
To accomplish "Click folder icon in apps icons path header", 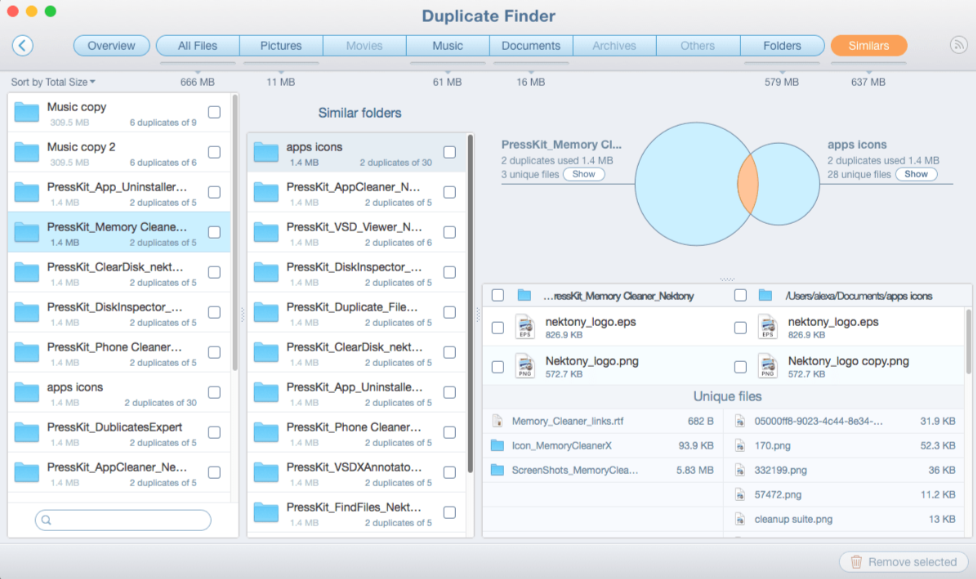I will click(765, 295).
